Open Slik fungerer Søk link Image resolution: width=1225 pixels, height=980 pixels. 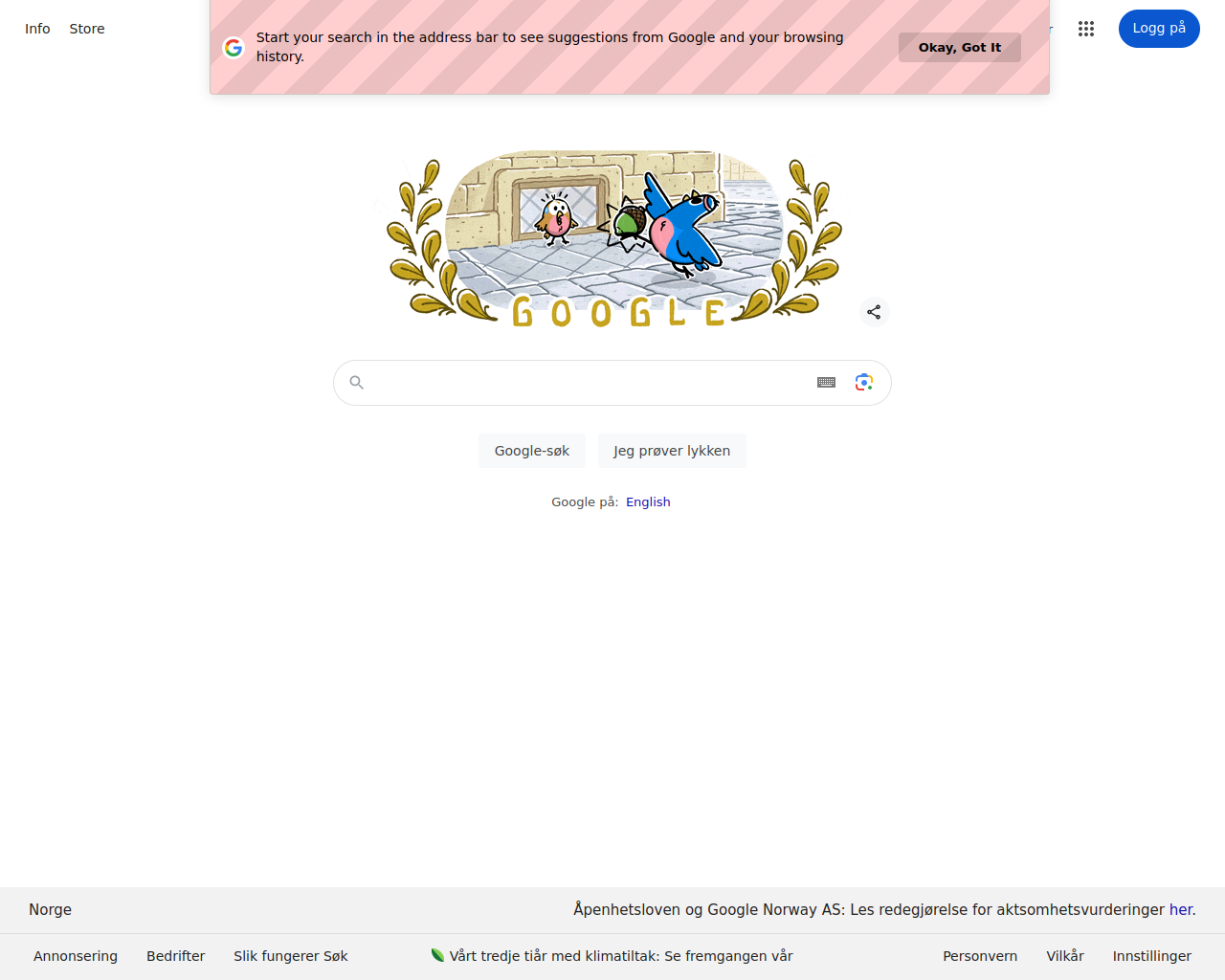pos(291,956)
